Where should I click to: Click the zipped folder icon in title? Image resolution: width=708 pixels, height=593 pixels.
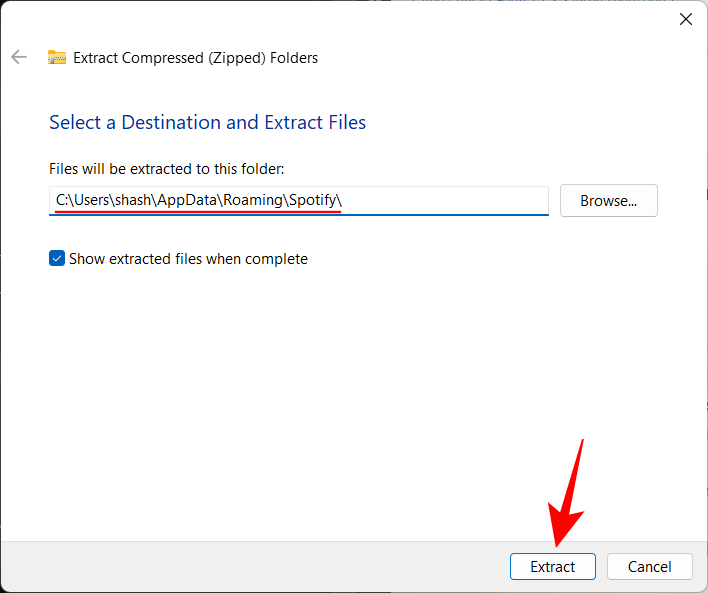point(57,57)
